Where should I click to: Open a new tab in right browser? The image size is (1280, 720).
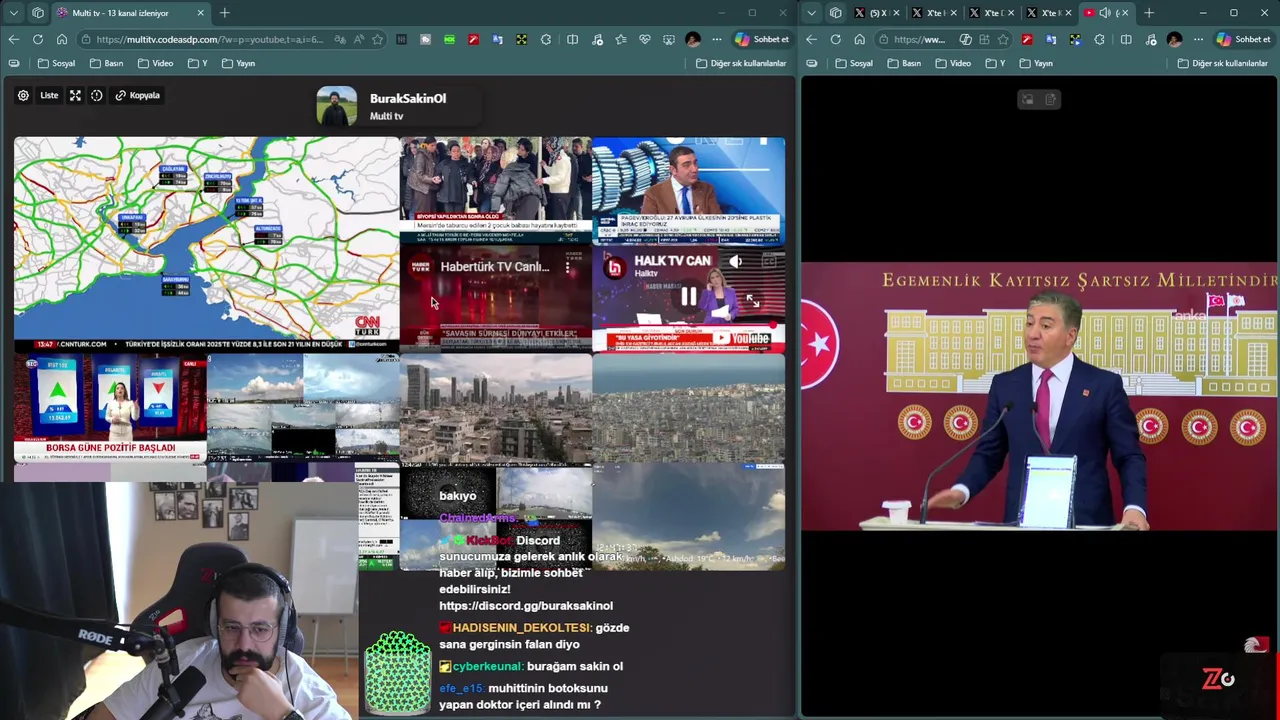coord(1149,13)
